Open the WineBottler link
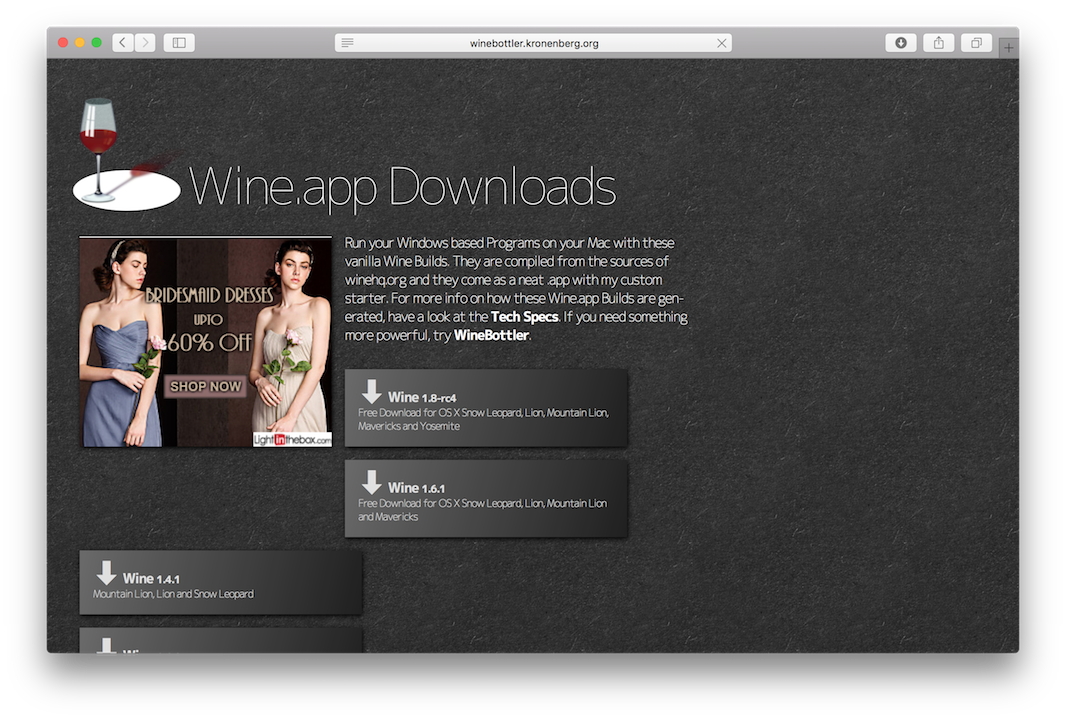Screen dimensions: 1066x720 [491, 335]
